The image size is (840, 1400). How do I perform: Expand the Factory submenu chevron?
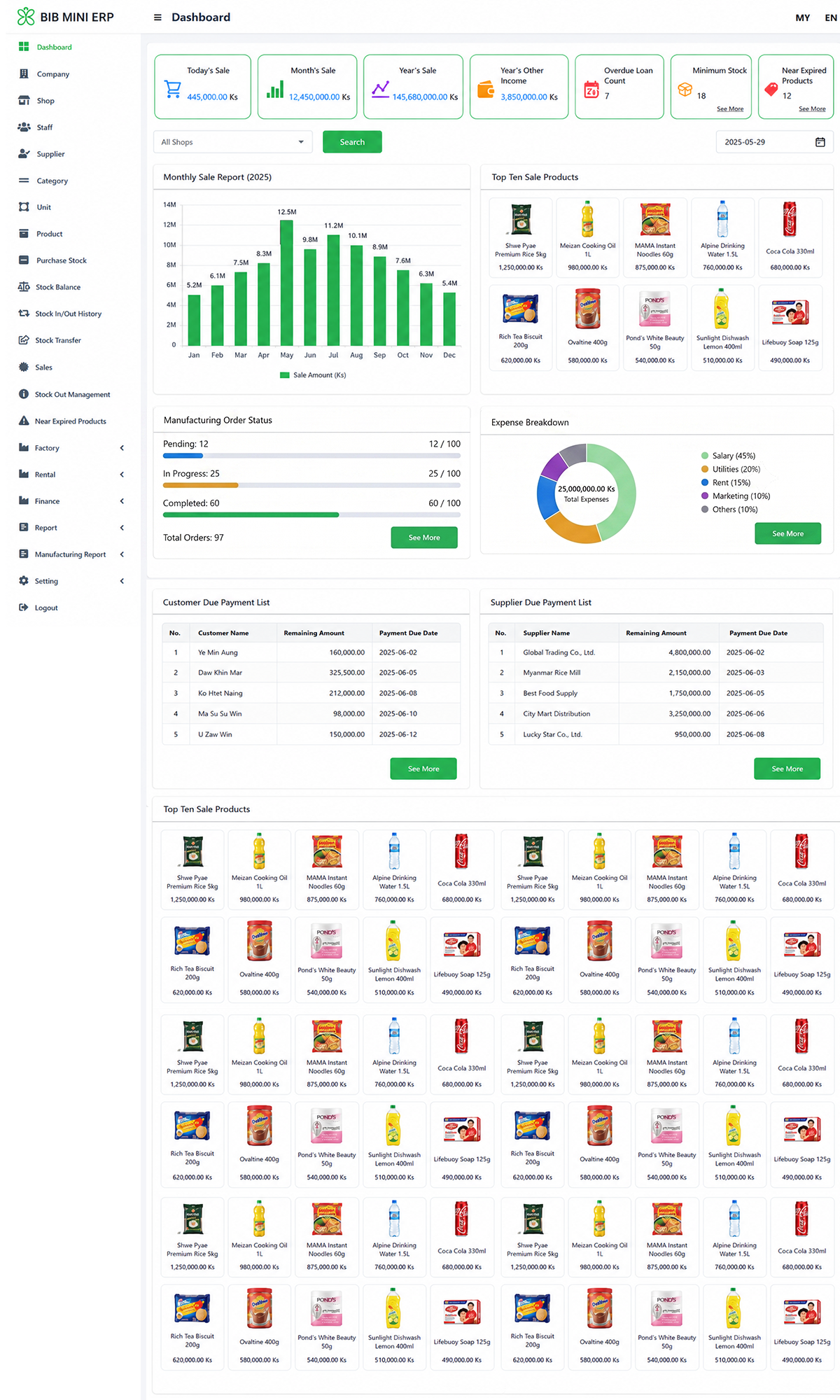coord(122,448)
